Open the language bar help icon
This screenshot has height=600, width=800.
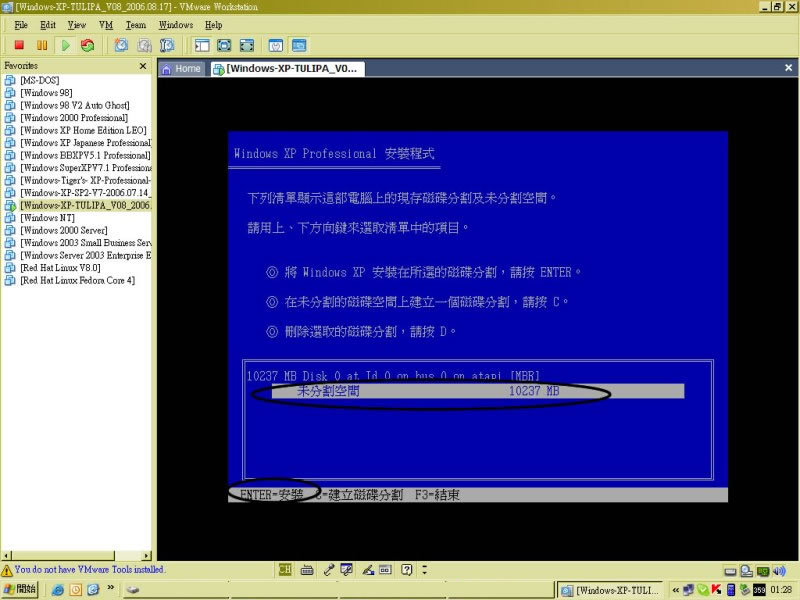click(406, 569)
